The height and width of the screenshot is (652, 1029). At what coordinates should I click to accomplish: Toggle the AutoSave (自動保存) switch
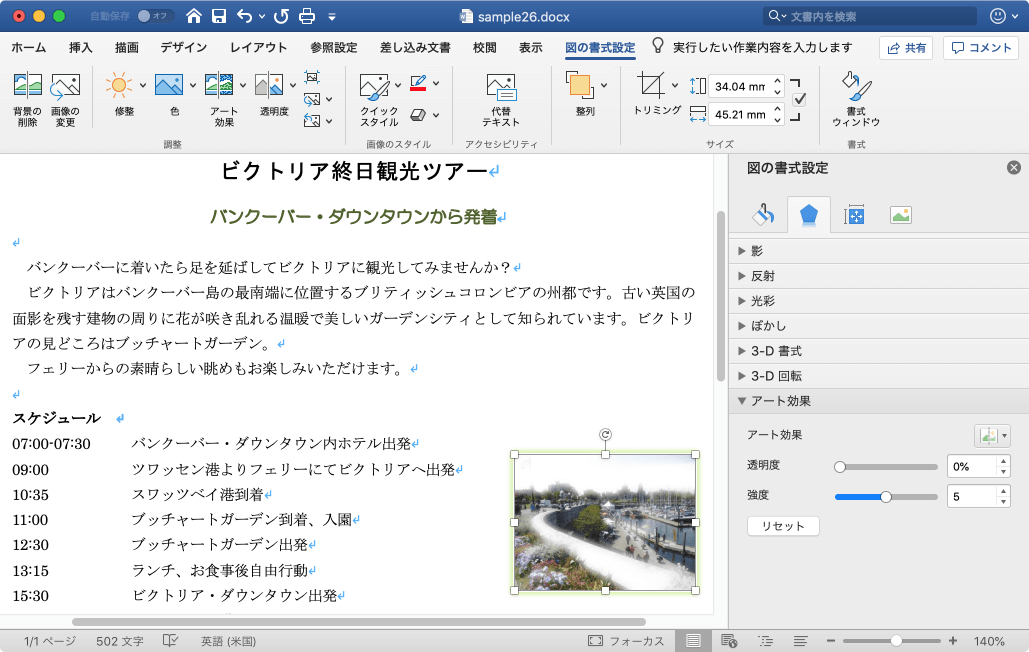click(154, 16)
